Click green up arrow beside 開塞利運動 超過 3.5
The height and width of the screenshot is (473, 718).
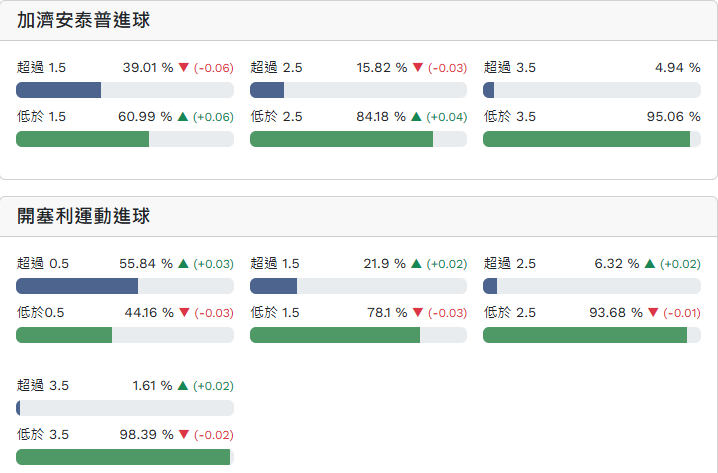183,386
